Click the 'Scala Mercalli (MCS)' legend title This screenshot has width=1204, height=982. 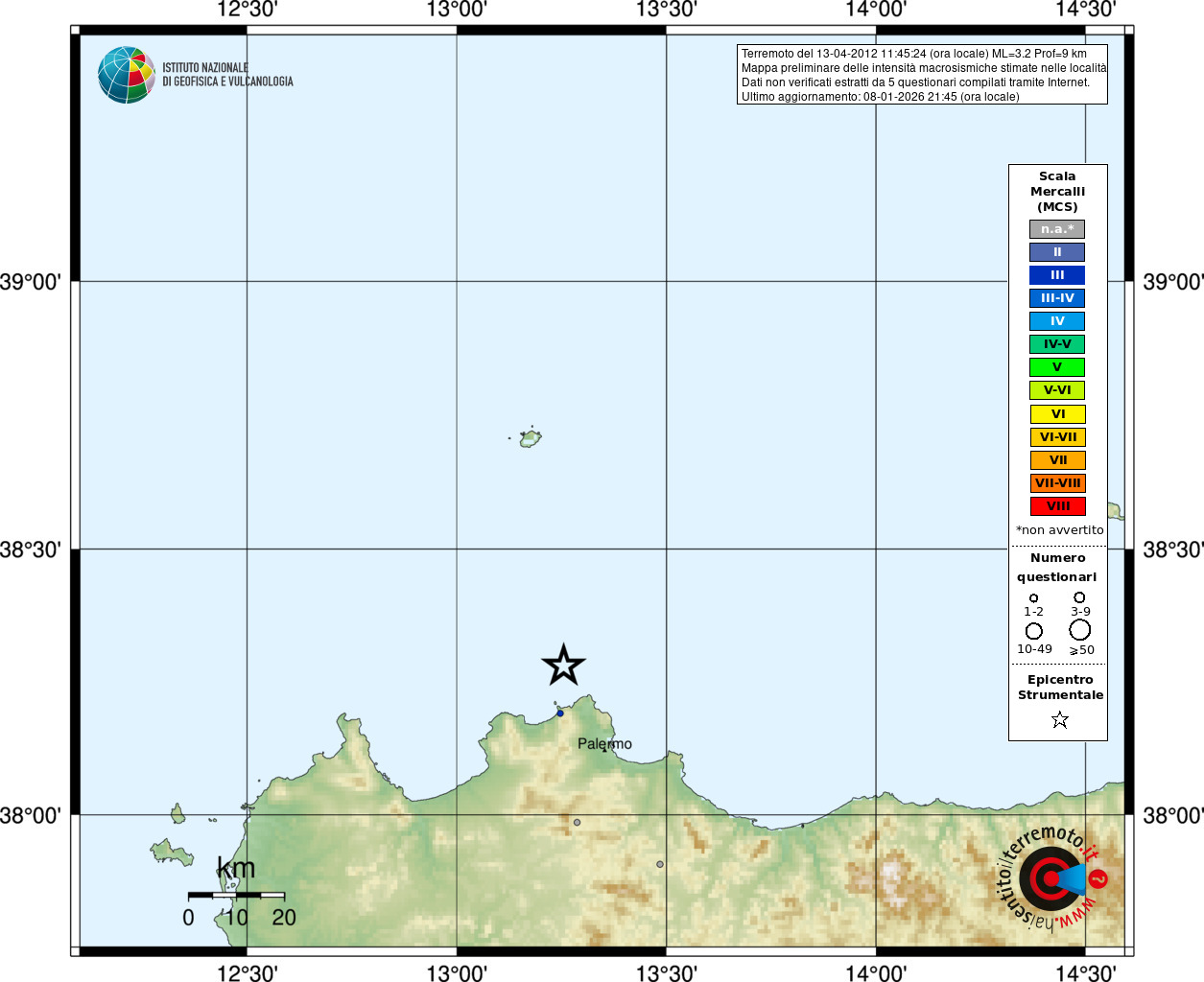[x=1057, y=192]
